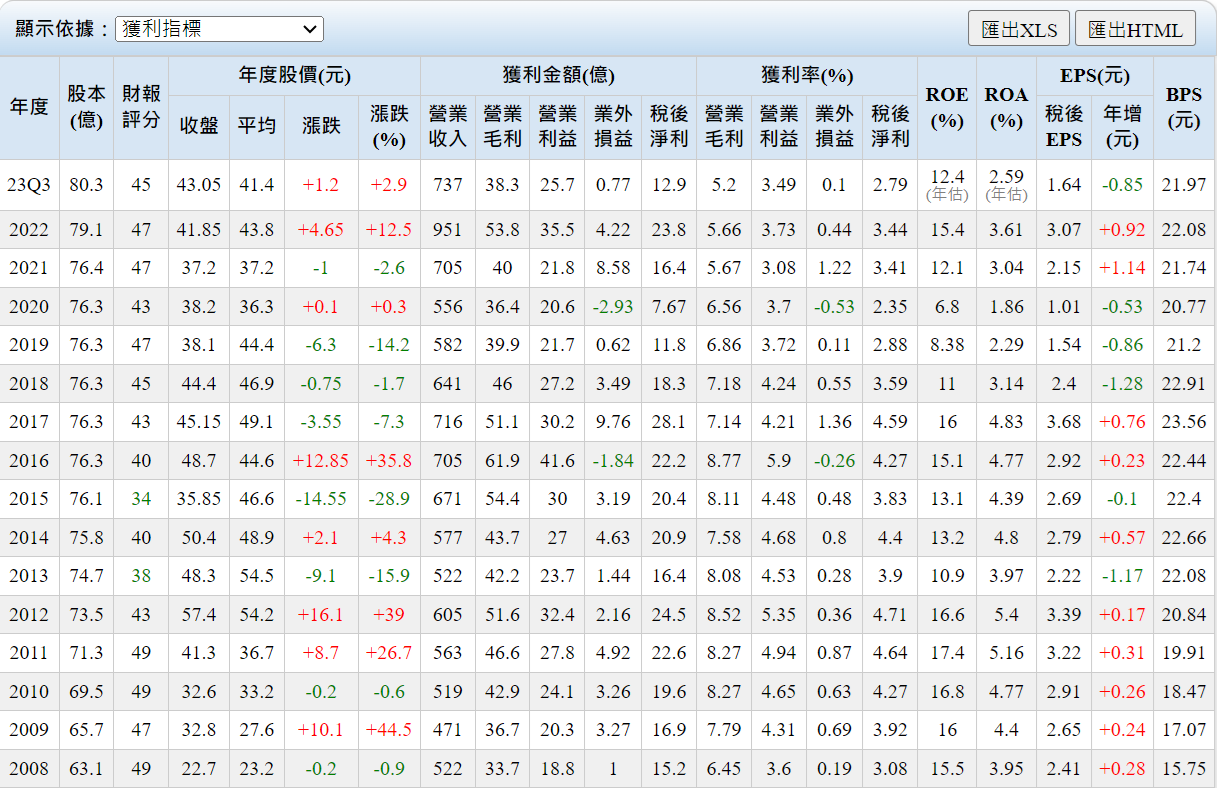Click the 匯出HTML export button
The height and width of the screenshot is (788, 1217).
pyautogui.click(x=1135, y=30)
